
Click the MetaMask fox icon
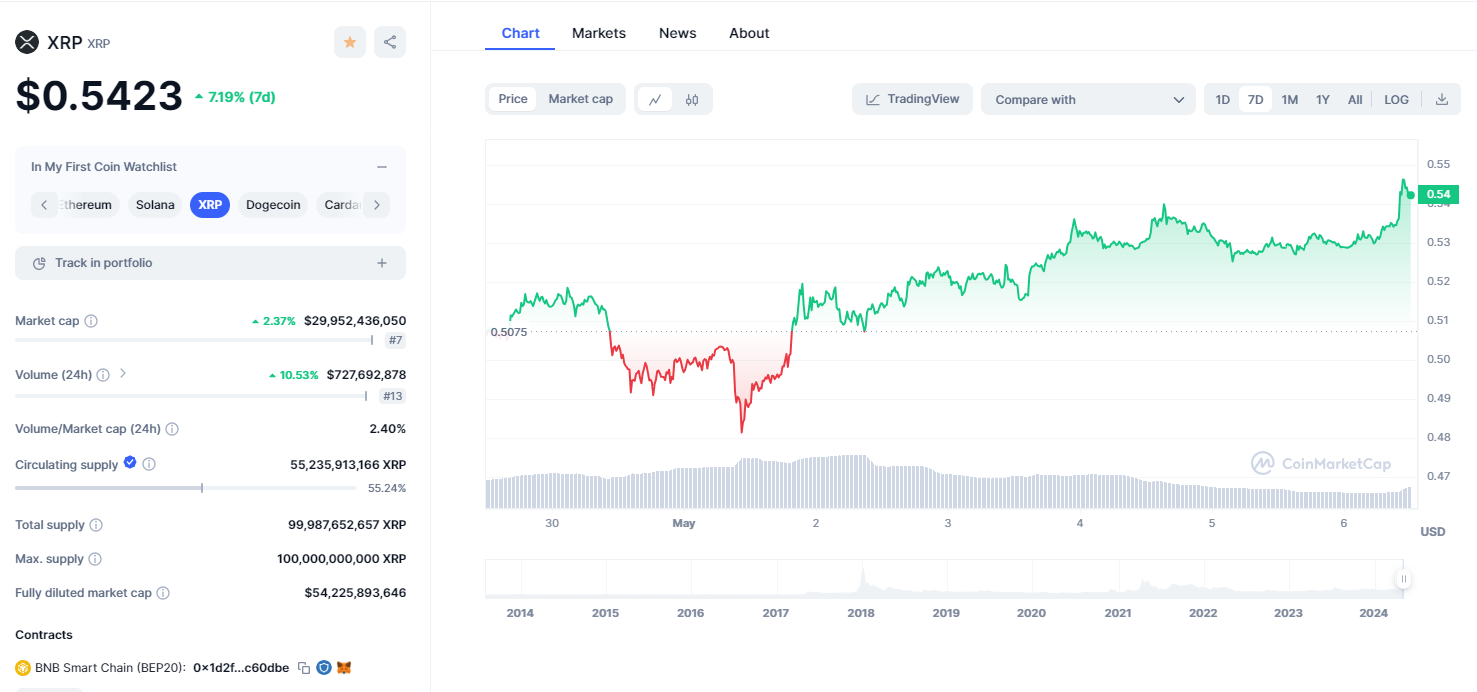coord(344,667)
